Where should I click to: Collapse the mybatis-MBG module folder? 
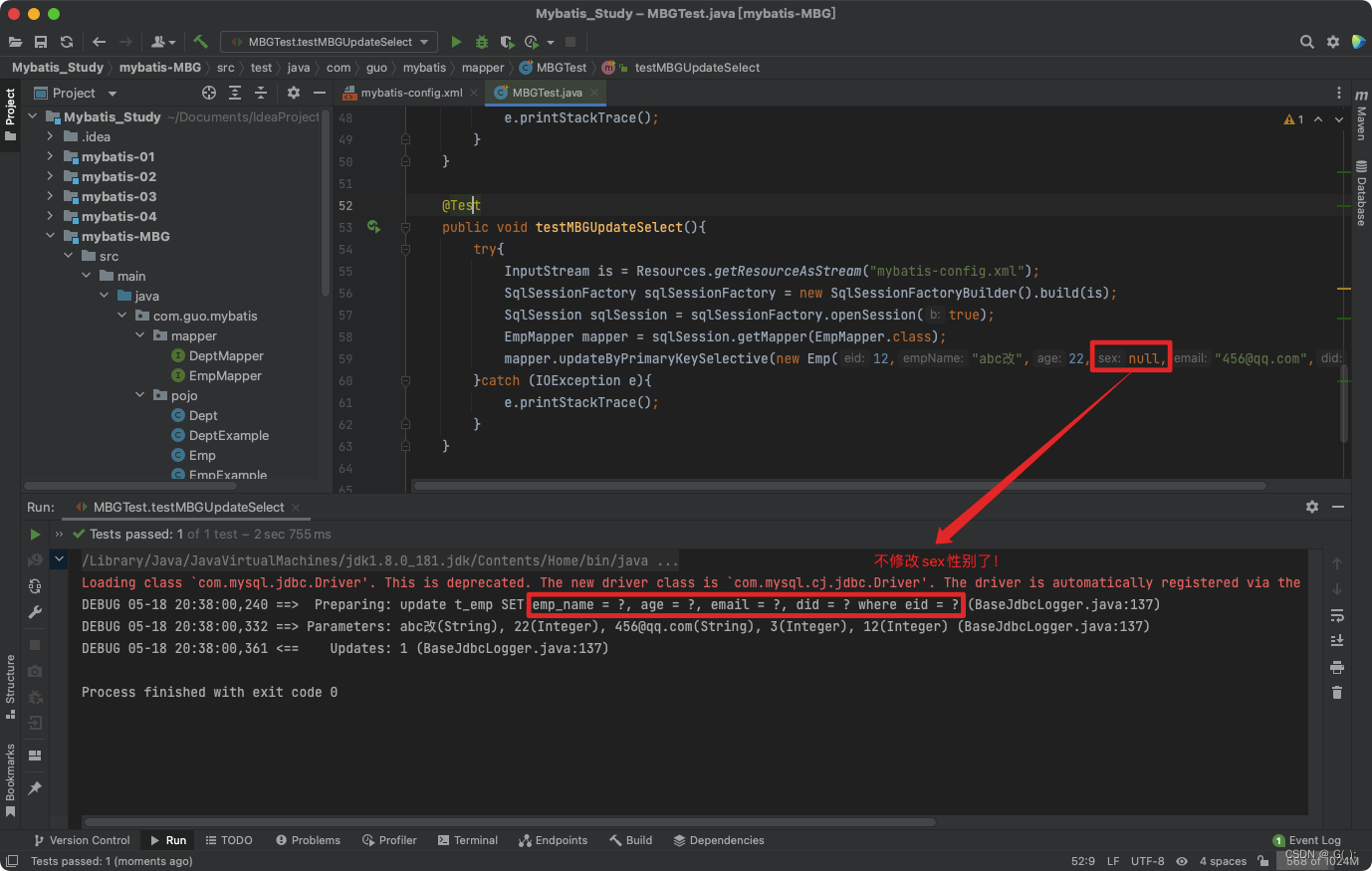tap(50, 236)
